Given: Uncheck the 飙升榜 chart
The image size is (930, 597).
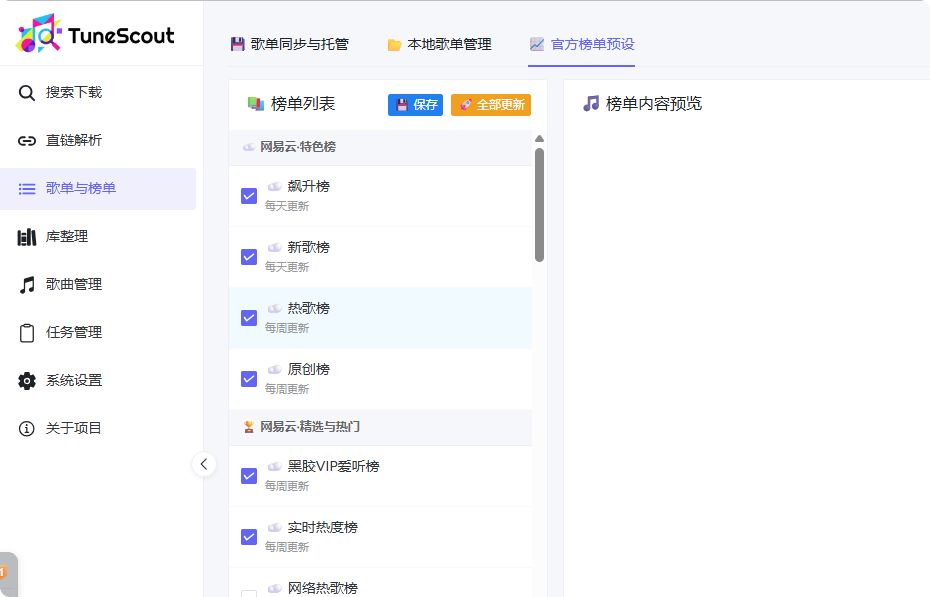Looking at the screenshot, I should click(x=249, y=196).
